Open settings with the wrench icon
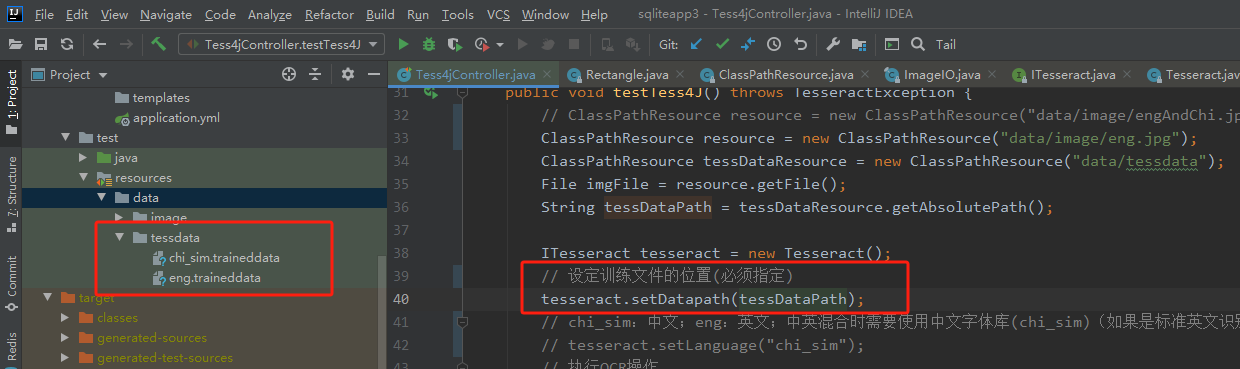The width and height of the screenshot is (1240, 369). pos(833,44)
